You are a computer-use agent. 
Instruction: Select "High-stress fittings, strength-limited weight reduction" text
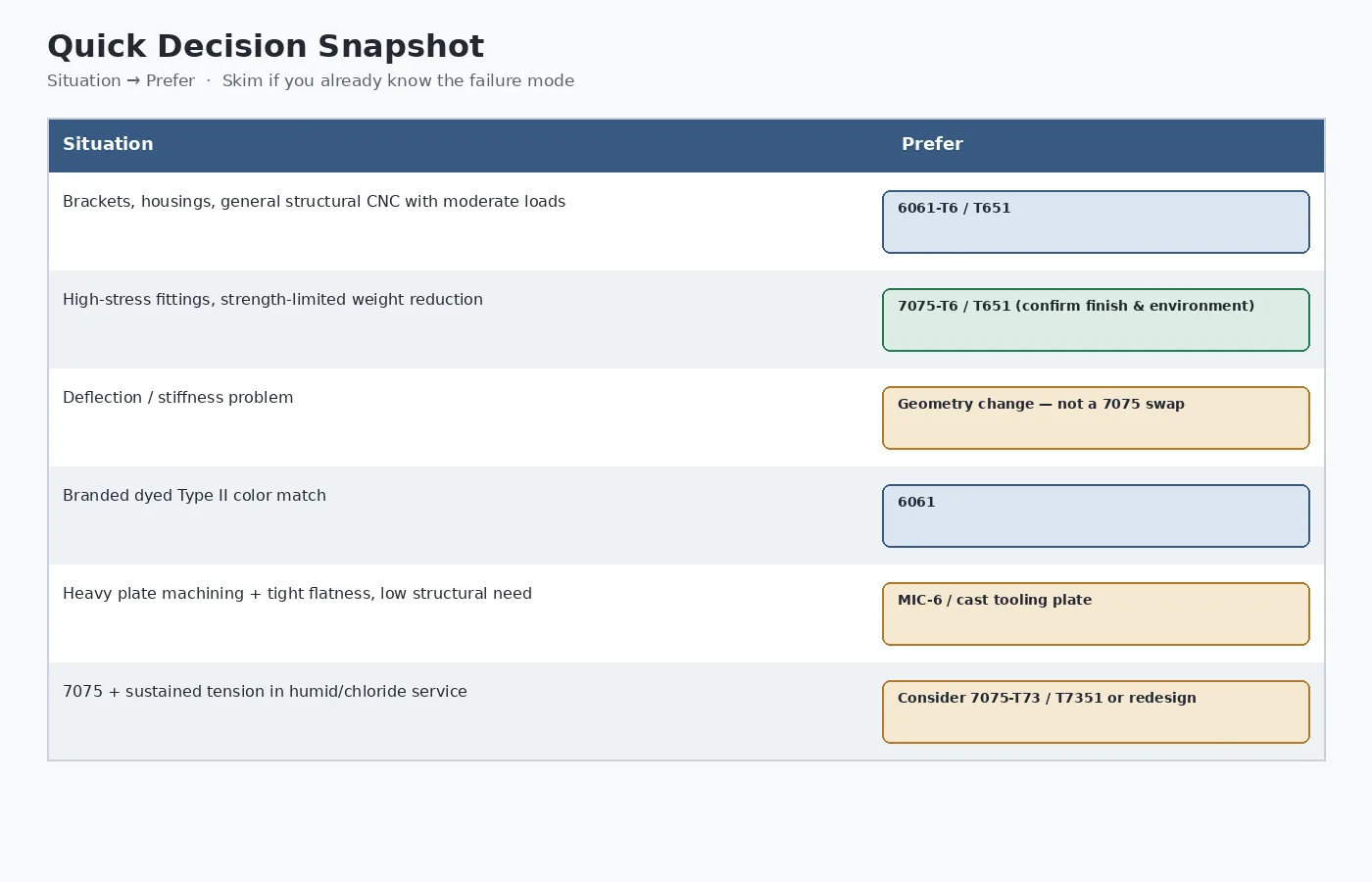pos(272,300)
